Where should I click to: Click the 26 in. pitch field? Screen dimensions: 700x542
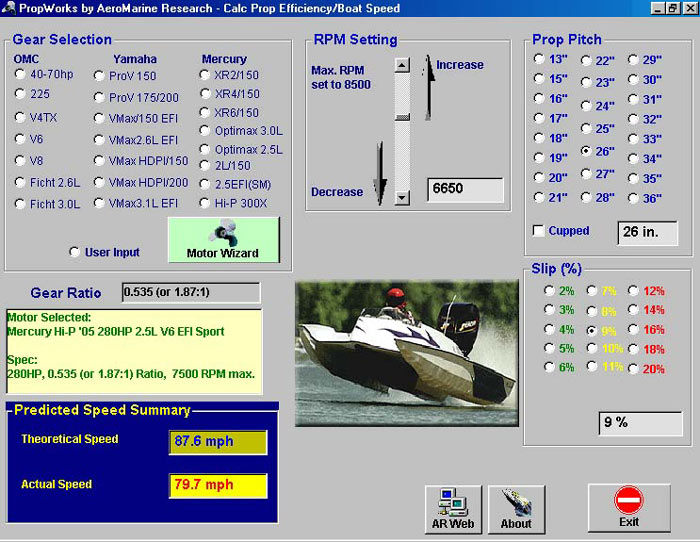[x=648, y=233]
